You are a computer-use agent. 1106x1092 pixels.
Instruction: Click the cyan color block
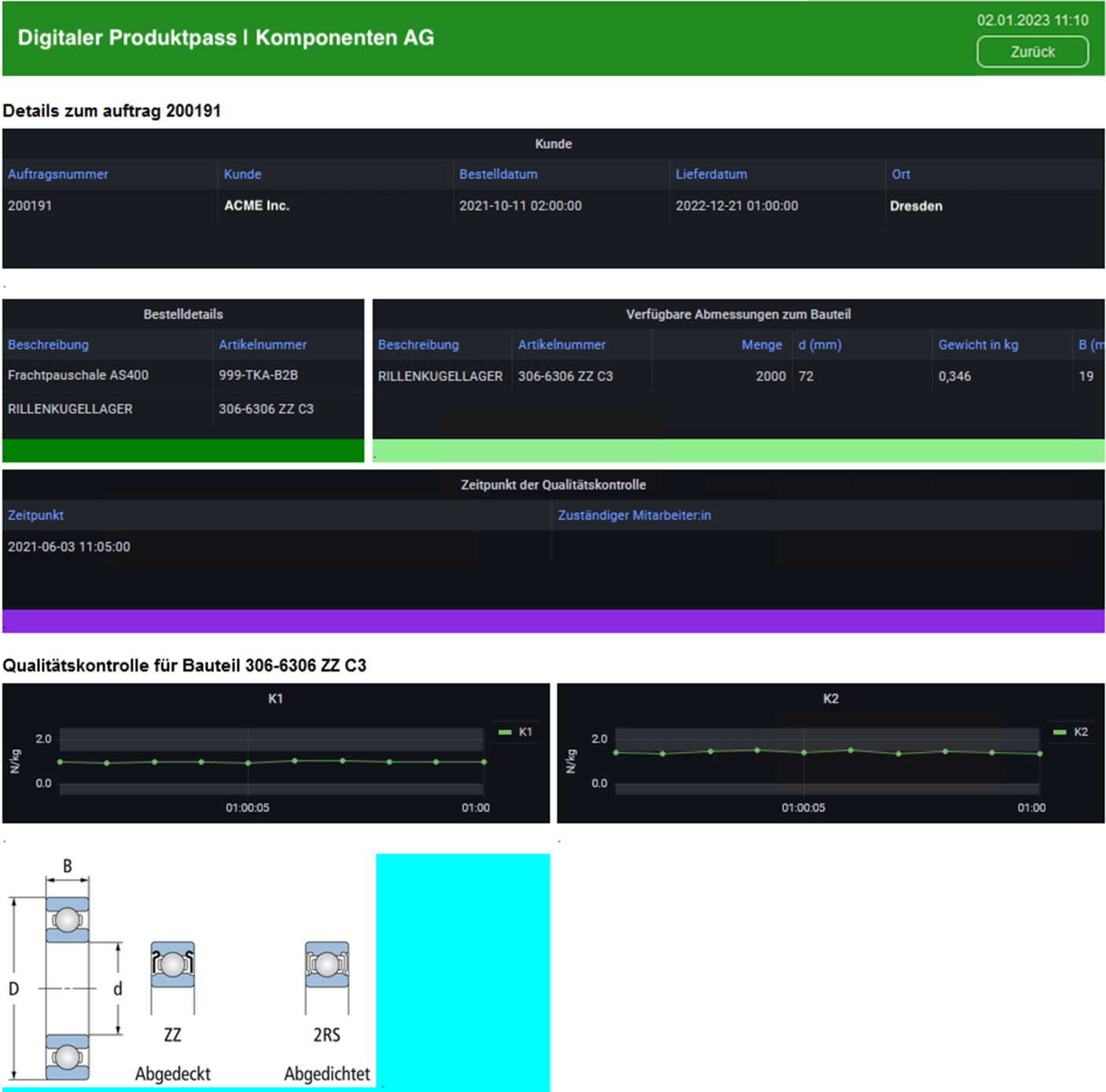pyautogui.click(x=463, y=972)
